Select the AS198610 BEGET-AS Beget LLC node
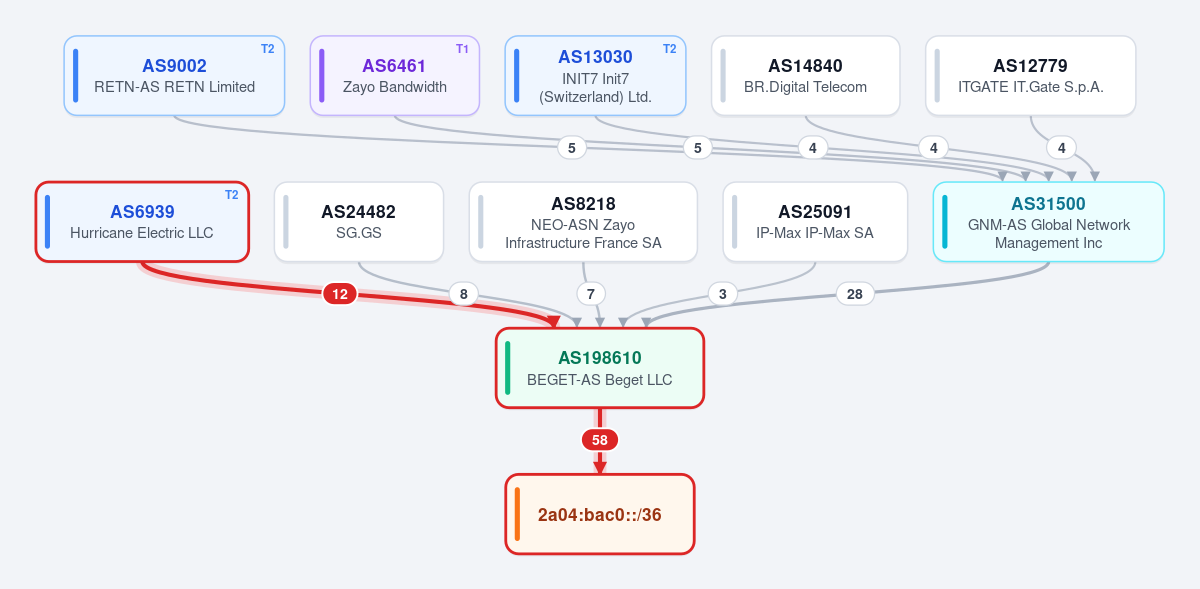Image resolution: width=1200 pixels, height=589 pixels. pos(600,368)
